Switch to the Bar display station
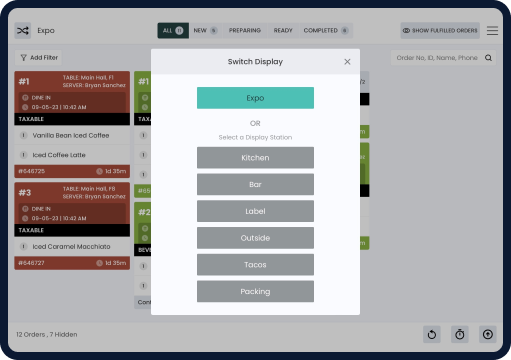This screenshot has height=360, width=511. pos(255,184)
